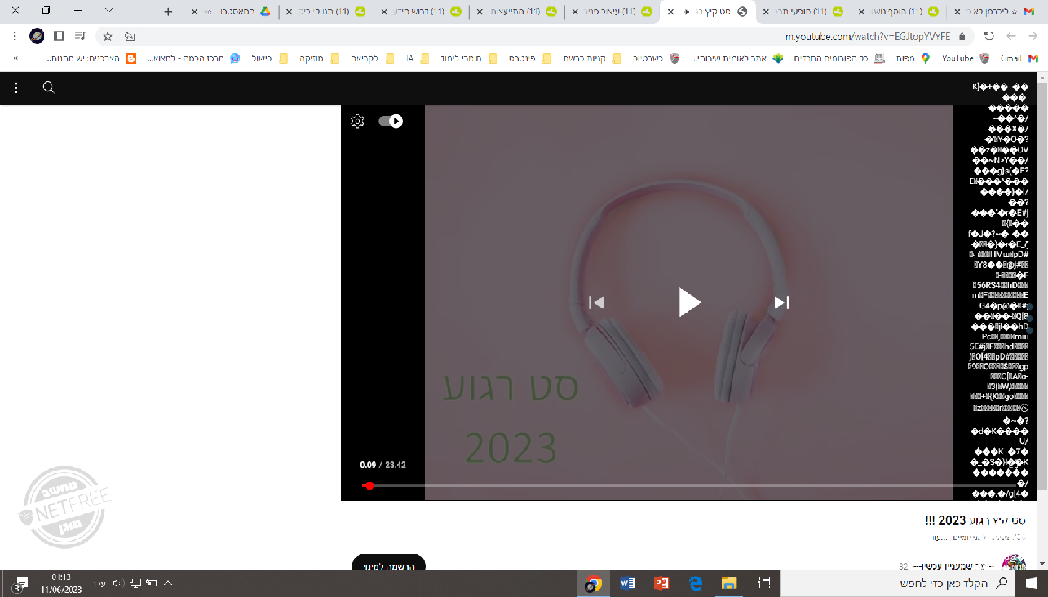
Task: Open the Chrome profile avatar
Action: click(37, 36)
